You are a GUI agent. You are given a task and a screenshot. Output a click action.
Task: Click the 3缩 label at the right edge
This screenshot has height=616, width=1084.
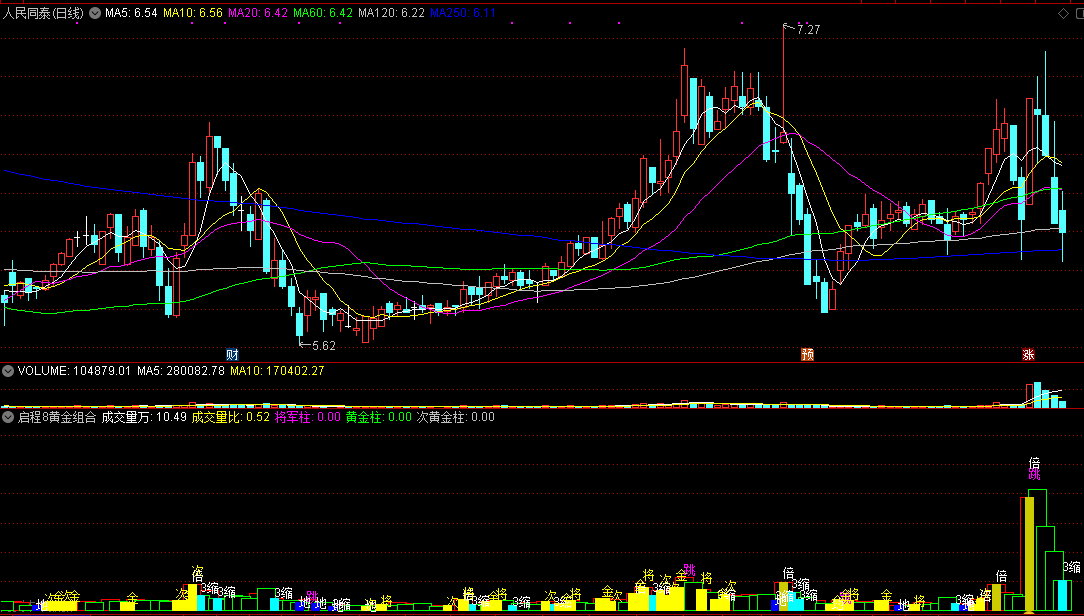[1072, 568]
